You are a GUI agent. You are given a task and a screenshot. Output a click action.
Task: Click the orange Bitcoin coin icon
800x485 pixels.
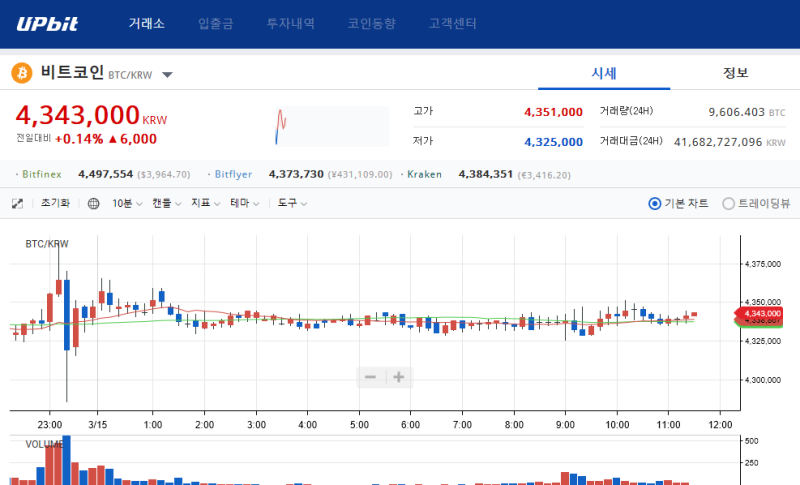22,73
